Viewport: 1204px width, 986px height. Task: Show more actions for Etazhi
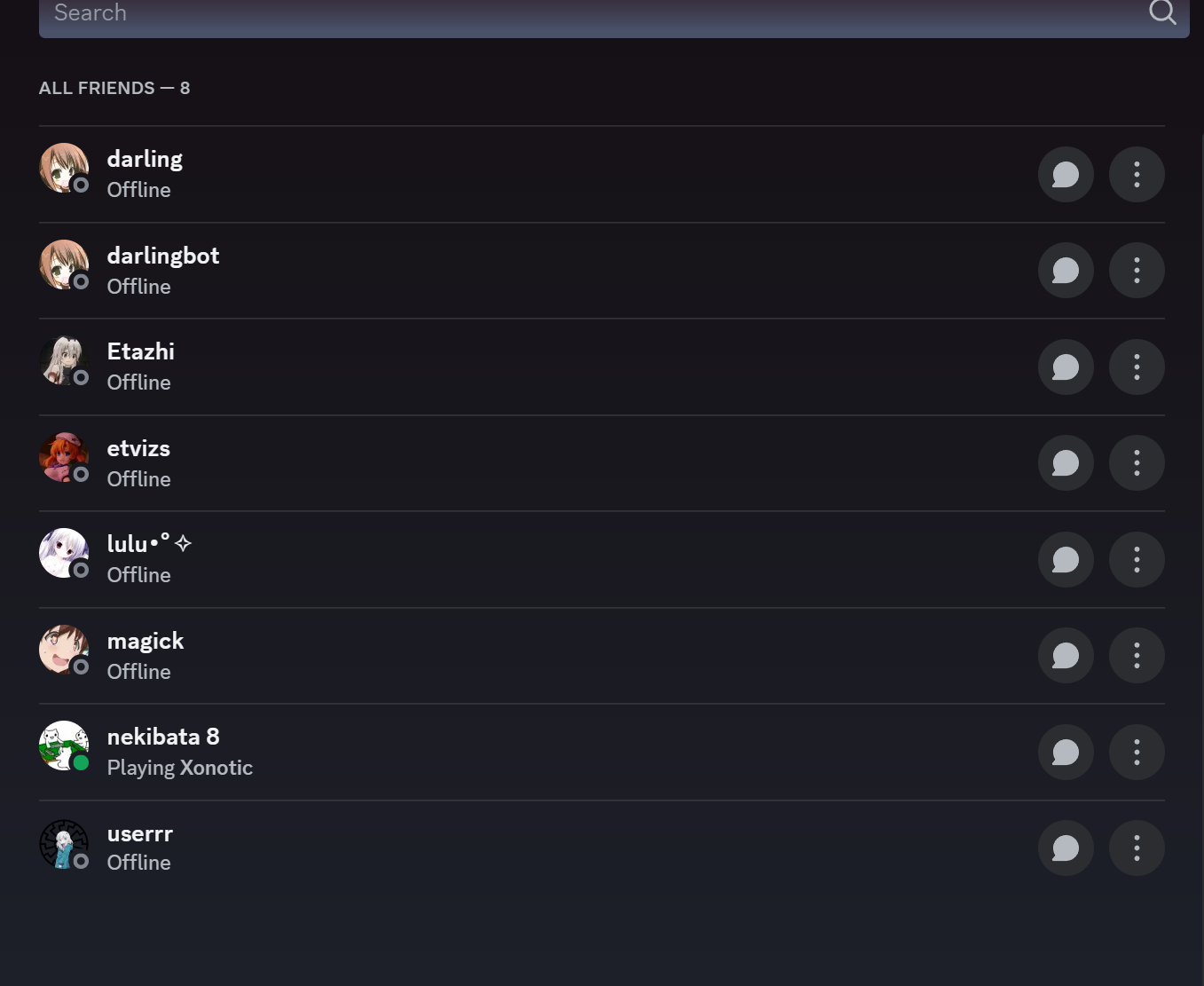tap(1137, 367)
